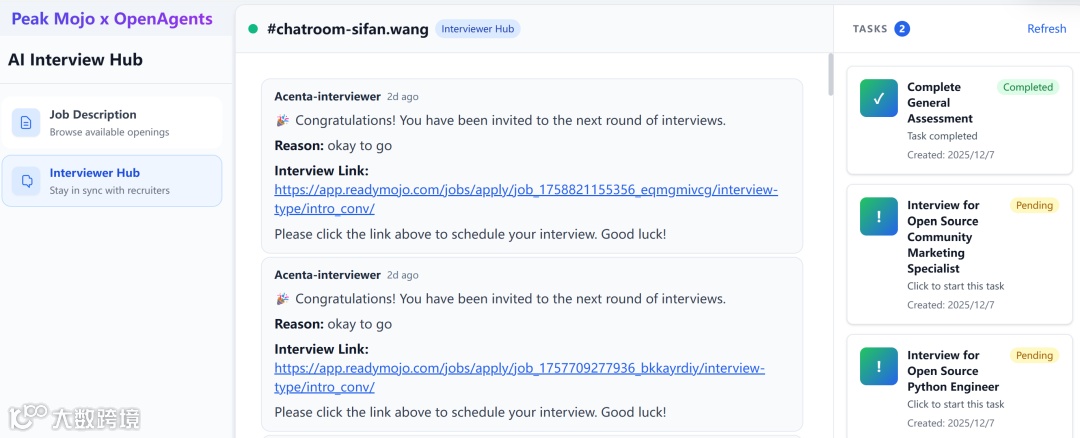The image size is (1080, 438).
Task: Open the Open Source Python Engineer interview task
Action: click(953, 371)
